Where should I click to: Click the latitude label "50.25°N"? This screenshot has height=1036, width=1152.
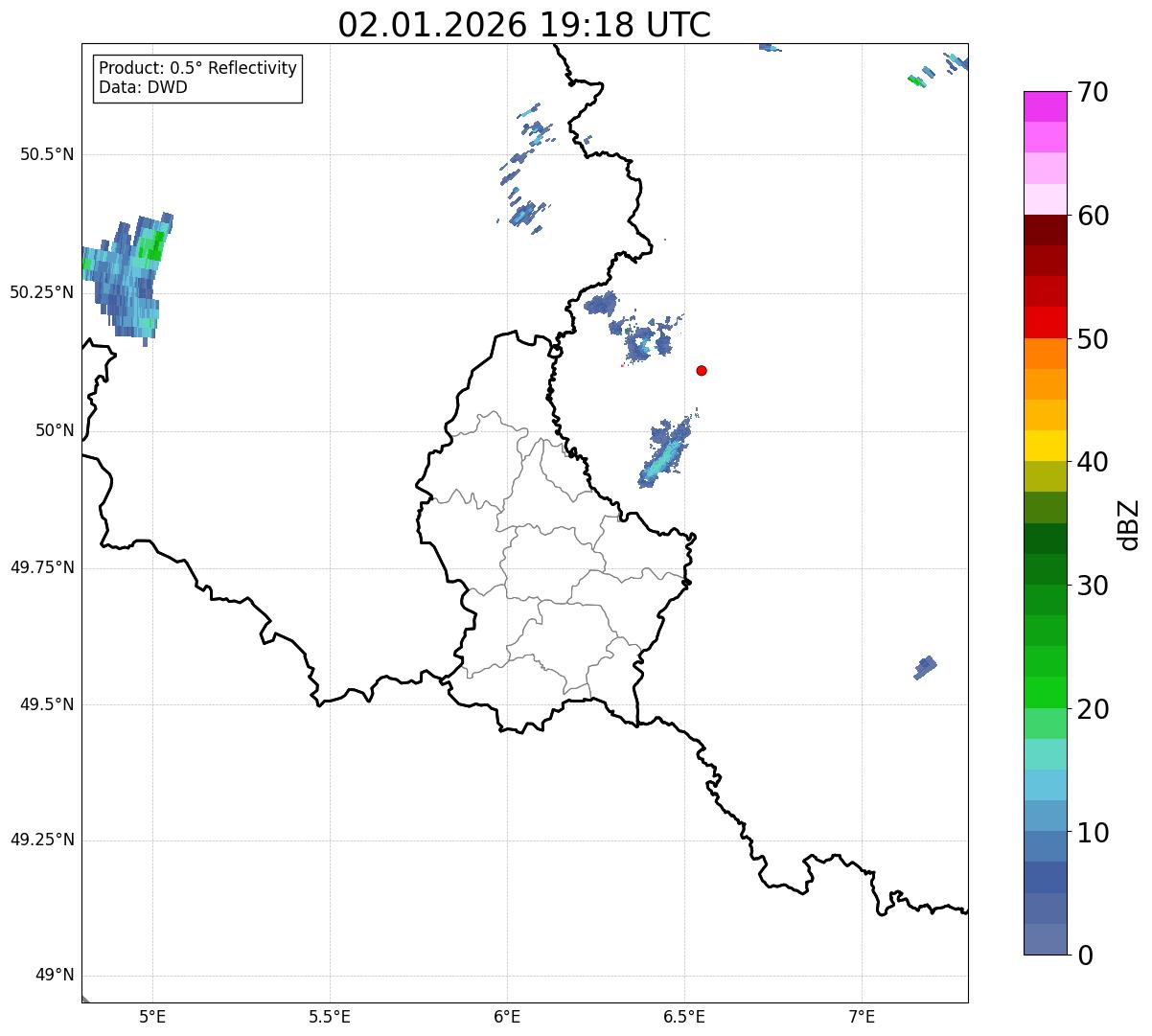tap(41, 292)
